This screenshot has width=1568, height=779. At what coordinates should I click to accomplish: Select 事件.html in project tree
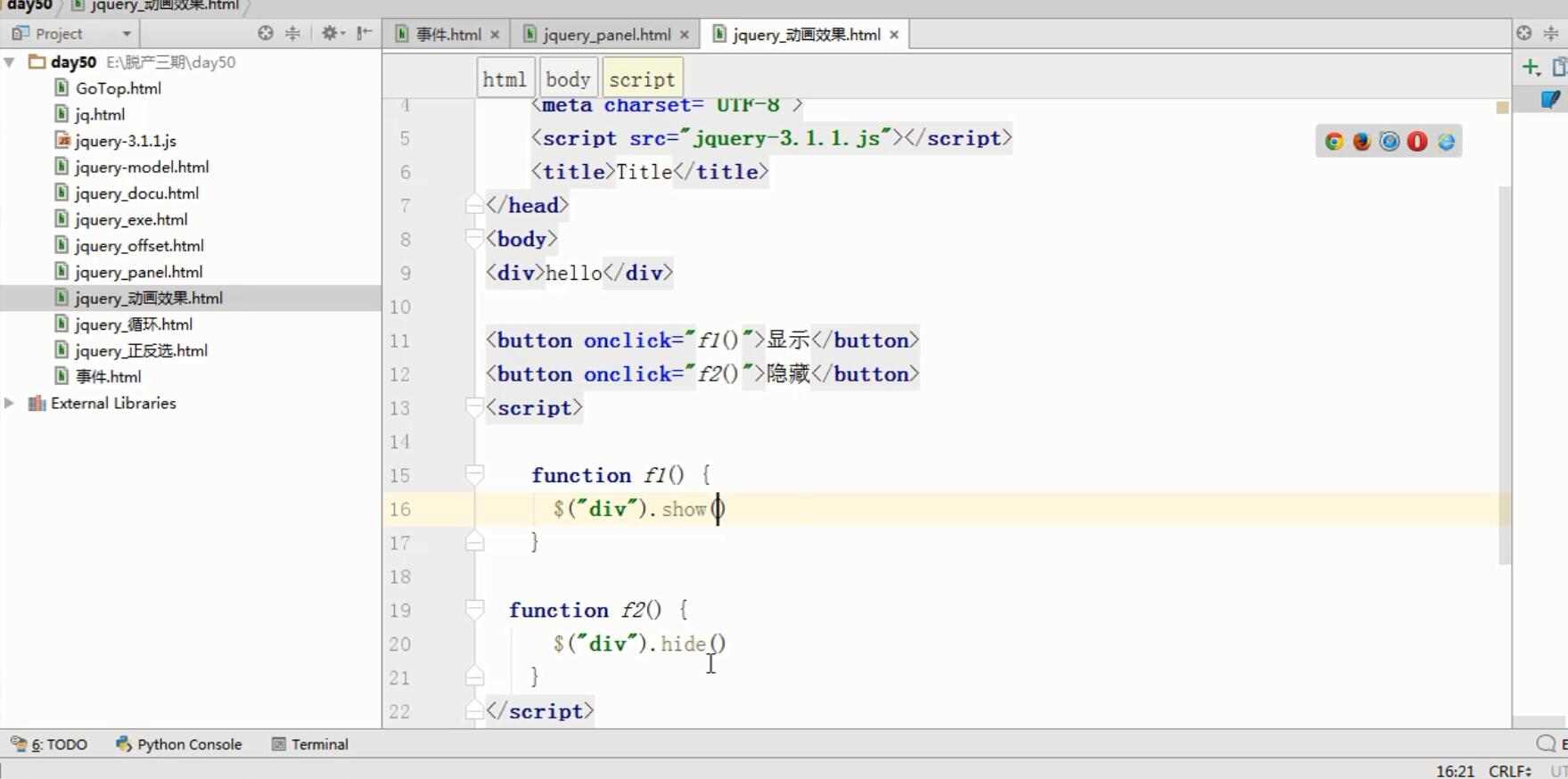click(108, 376)
